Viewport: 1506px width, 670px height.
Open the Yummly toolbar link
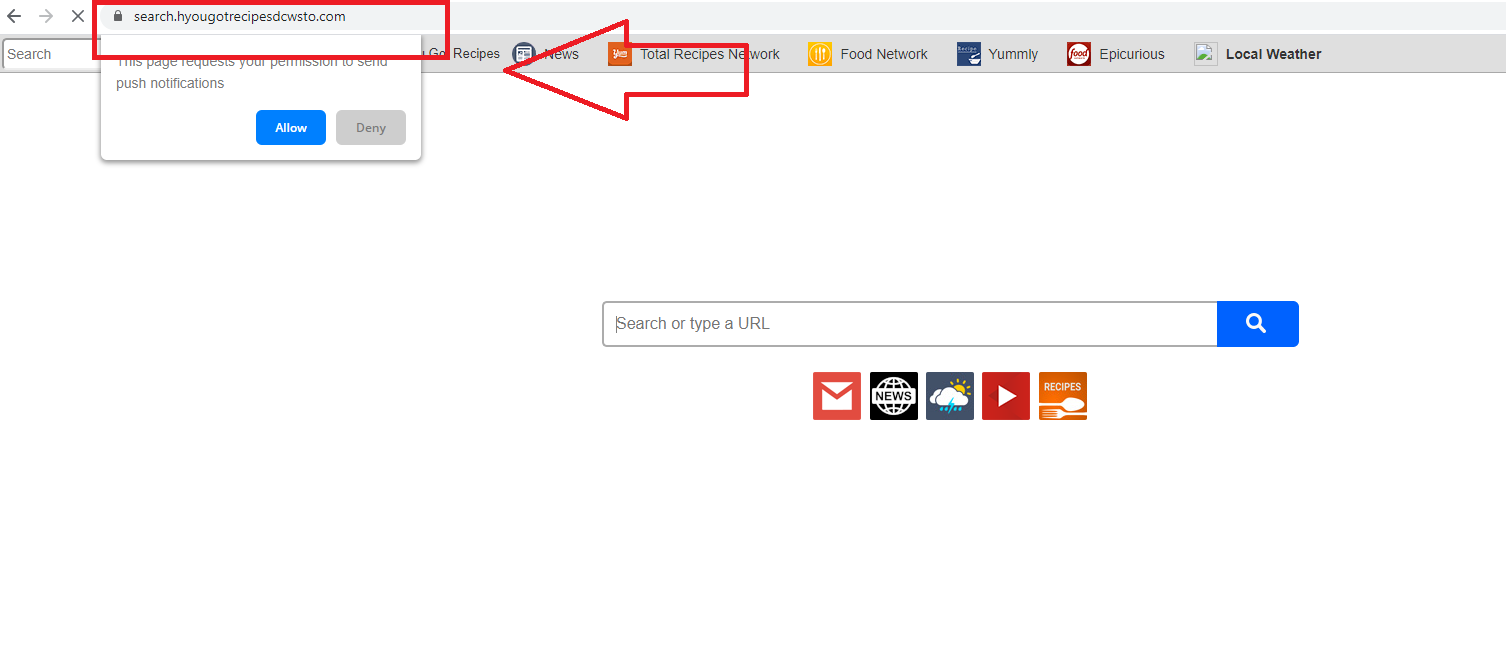click(x=997, y=54)
